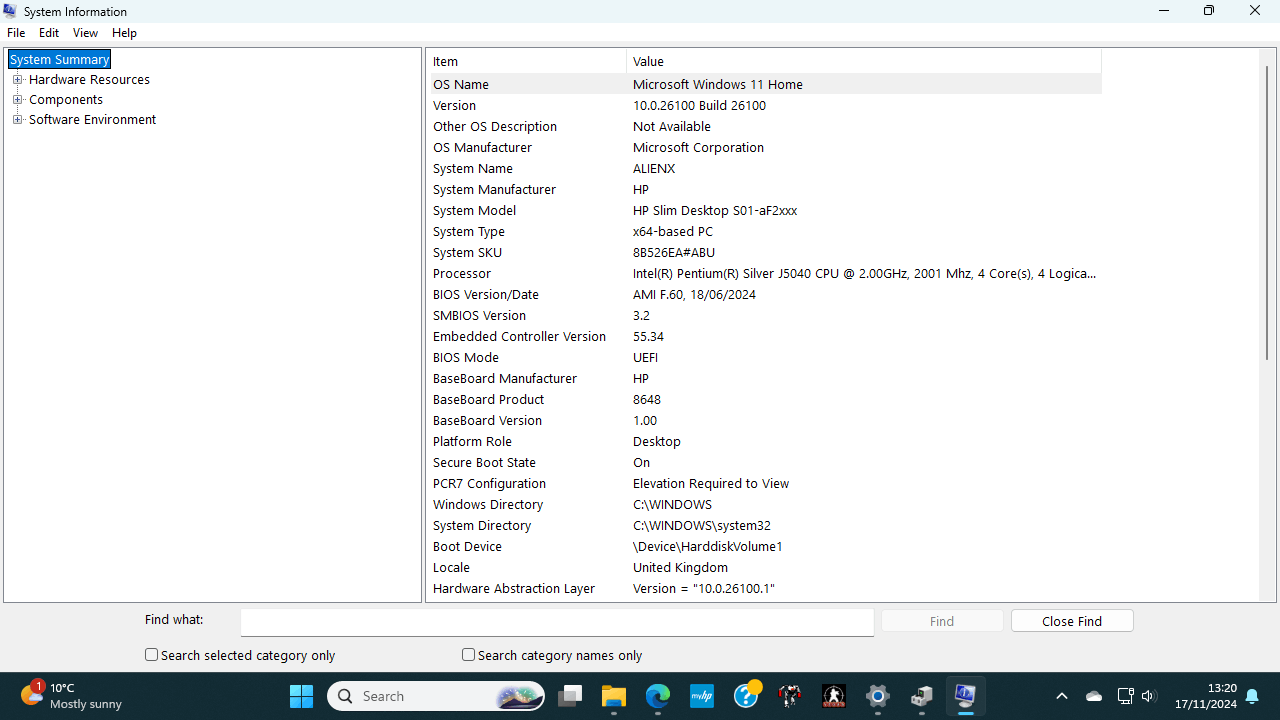
Task: Show hidden system tray icons
Action: pos(1062,696)
